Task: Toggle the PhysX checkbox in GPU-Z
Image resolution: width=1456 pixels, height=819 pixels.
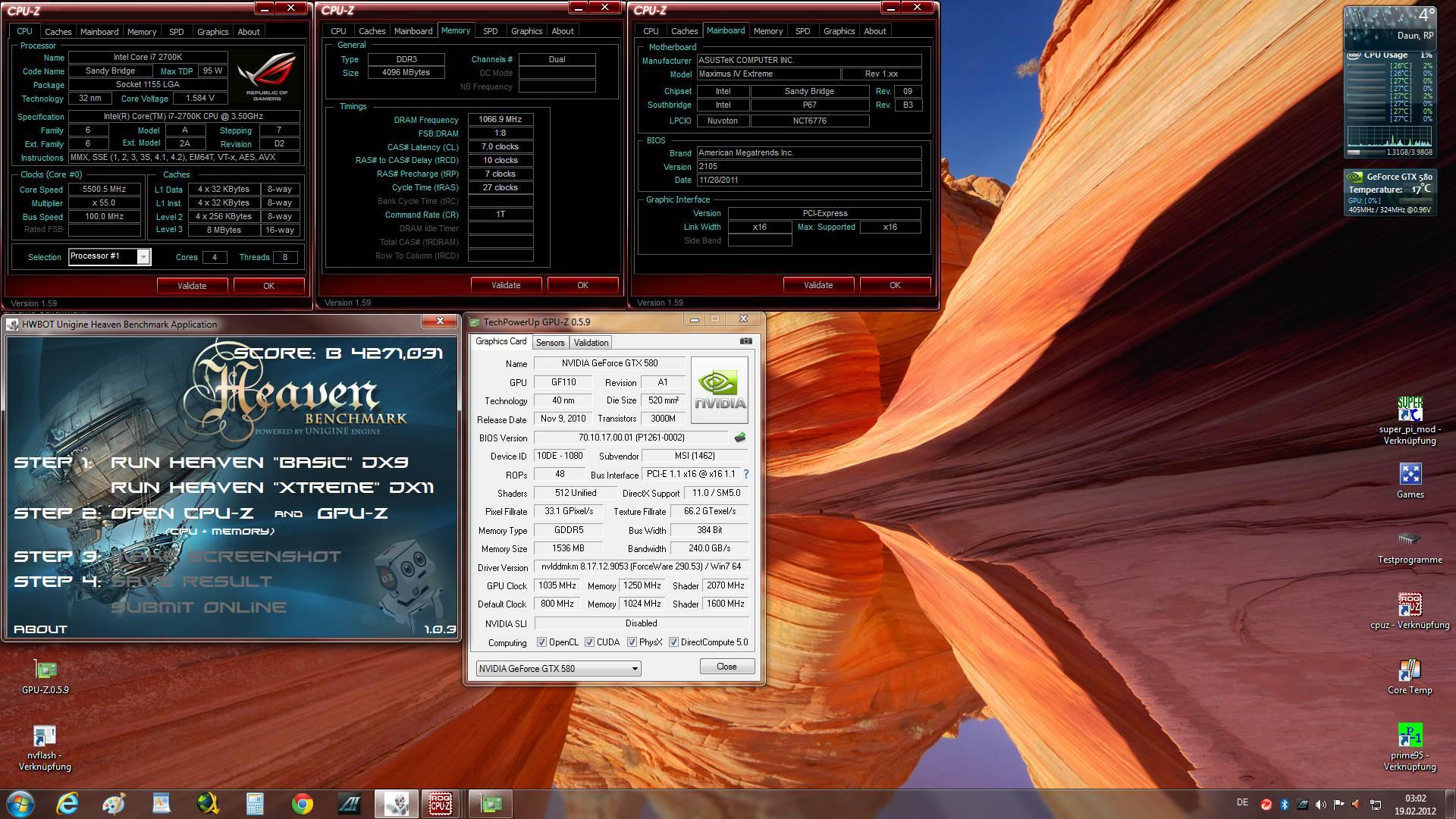Action: click(x=632, y=642)
